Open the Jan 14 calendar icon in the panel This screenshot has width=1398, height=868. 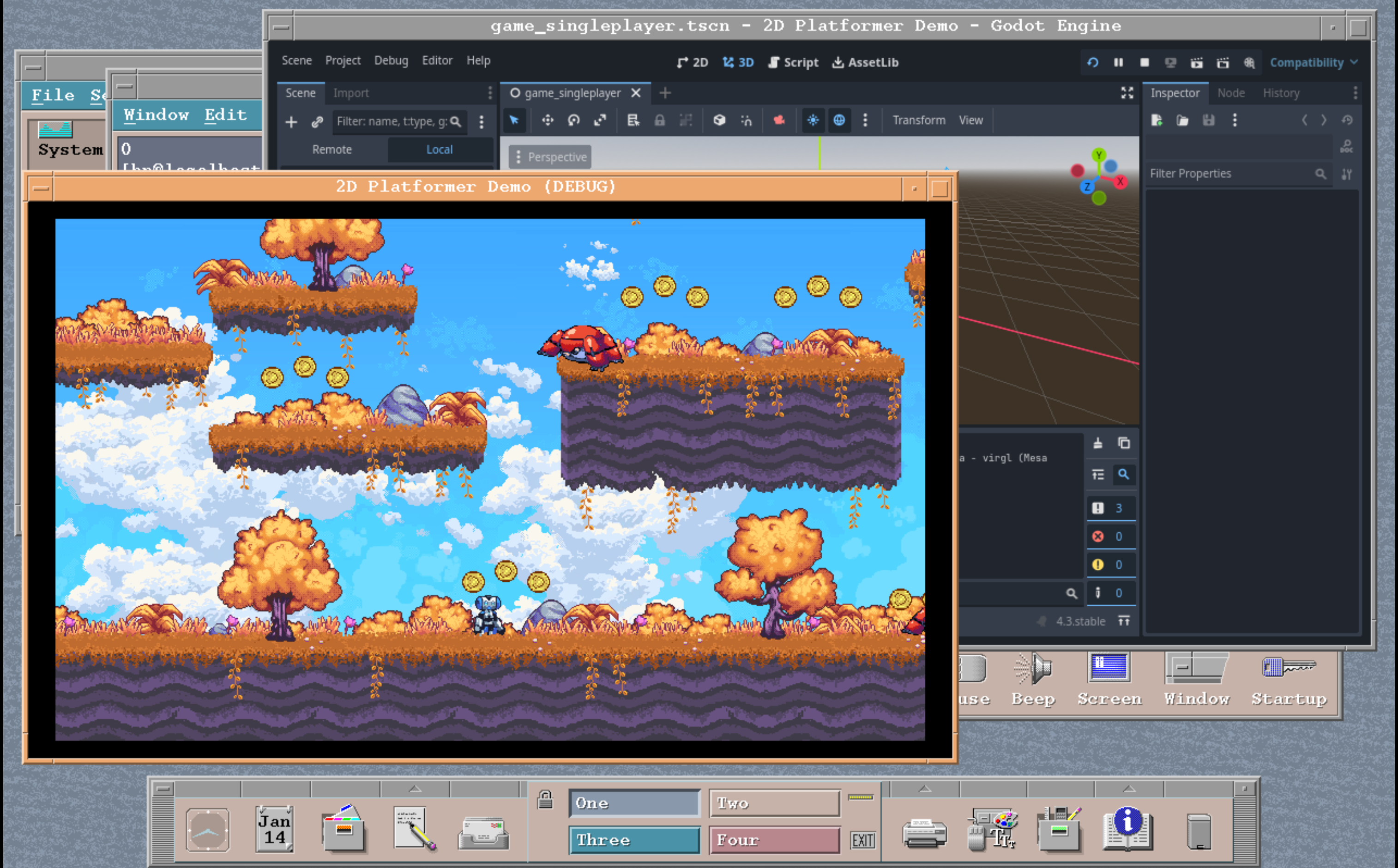pyautogui.click(x=274, y=829)
